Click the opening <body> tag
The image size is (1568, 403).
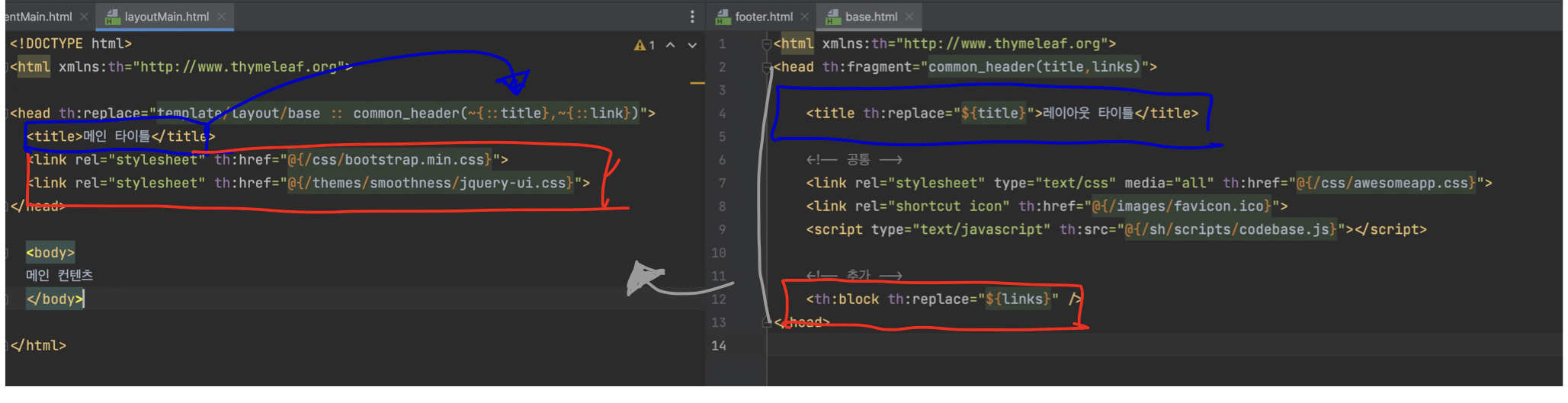coord(50,252)
